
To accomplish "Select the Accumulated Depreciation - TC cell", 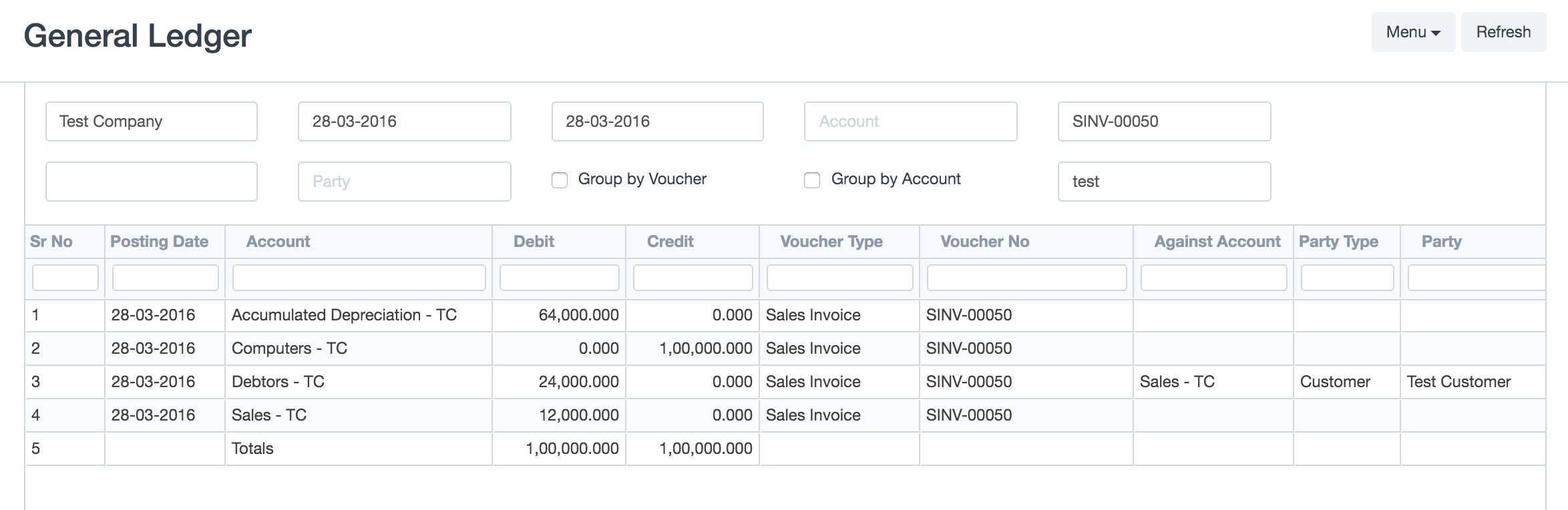I will point(344,315).
